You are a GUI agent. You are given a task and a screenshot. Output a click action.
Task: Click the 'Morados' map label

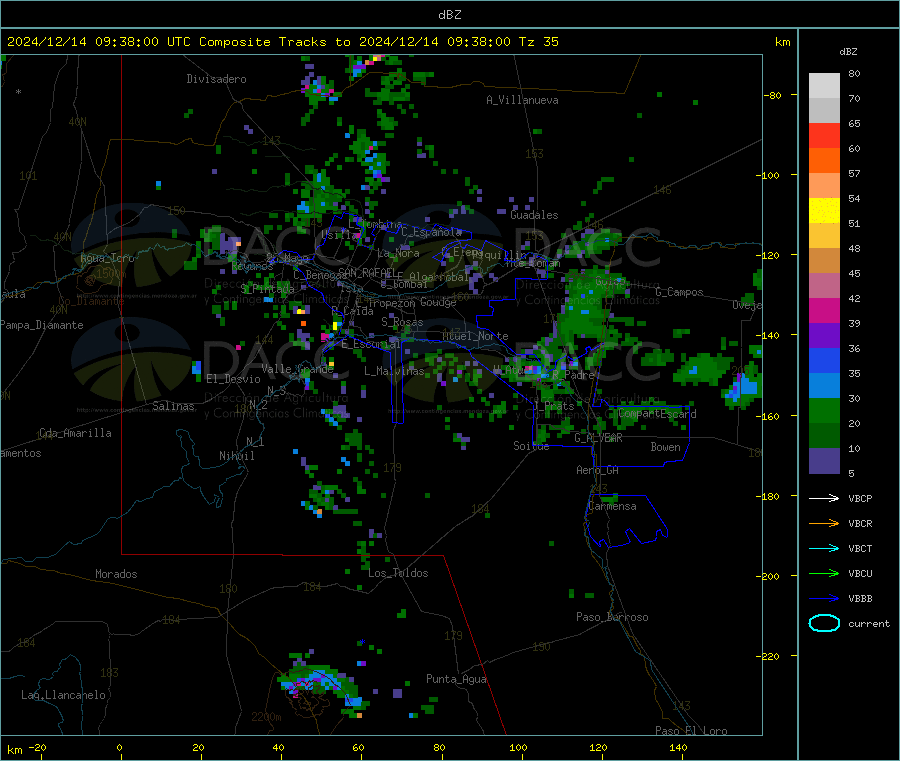[x=116, y=574]
